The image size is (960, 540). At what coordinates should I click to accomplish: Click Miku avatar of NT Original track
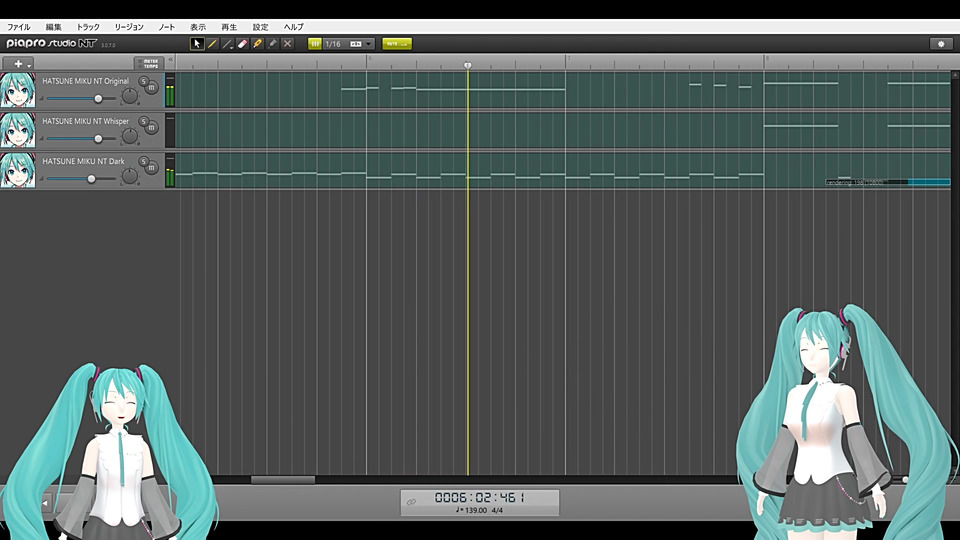click(x=18, y=90)
